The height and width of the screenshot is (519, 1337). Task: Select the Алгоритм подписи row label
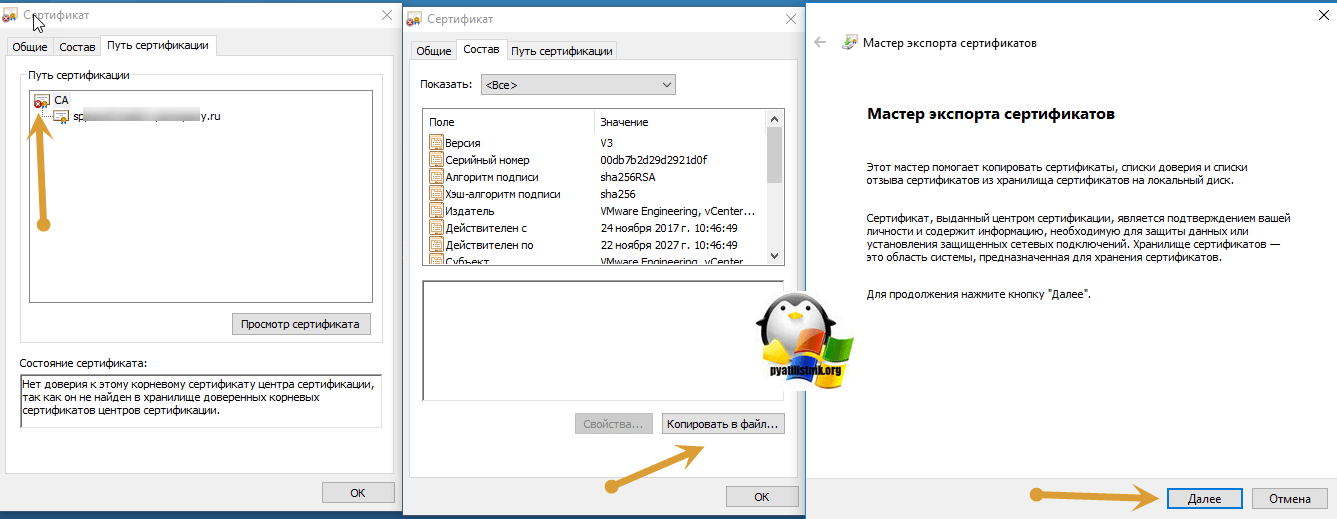(x=494, y=177)
